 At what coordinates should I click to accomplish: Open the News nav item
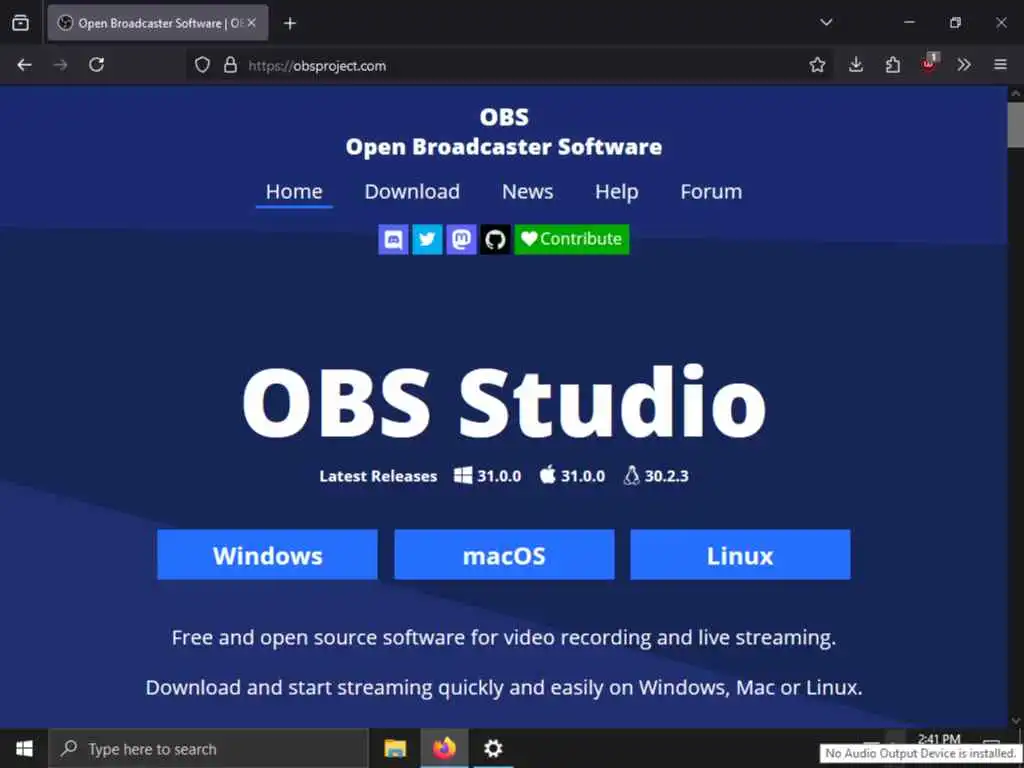point(528,192)
